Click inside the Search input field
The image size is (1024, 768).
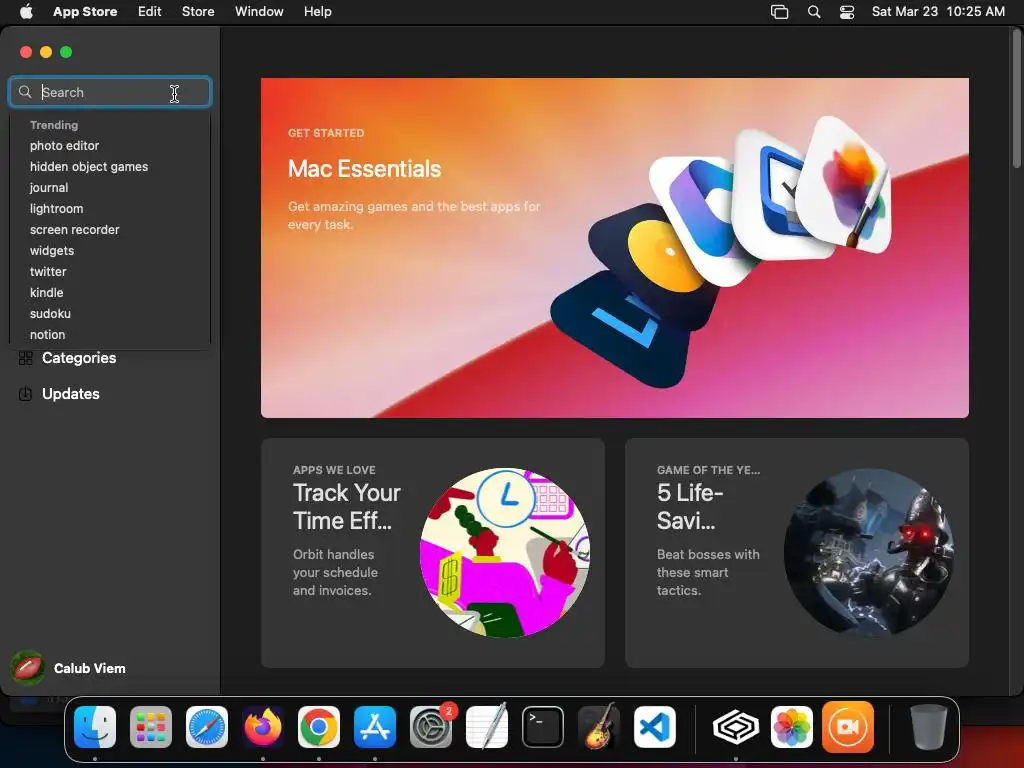point(110,92)
